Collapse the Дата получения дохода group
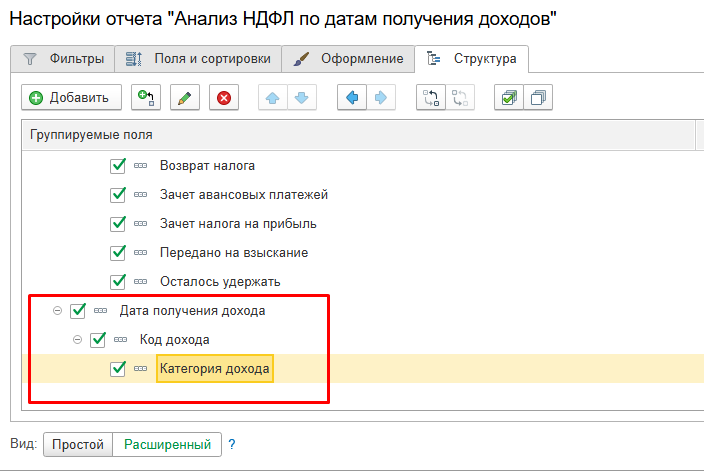The image size is (704, 471). (x=57, y=311)
